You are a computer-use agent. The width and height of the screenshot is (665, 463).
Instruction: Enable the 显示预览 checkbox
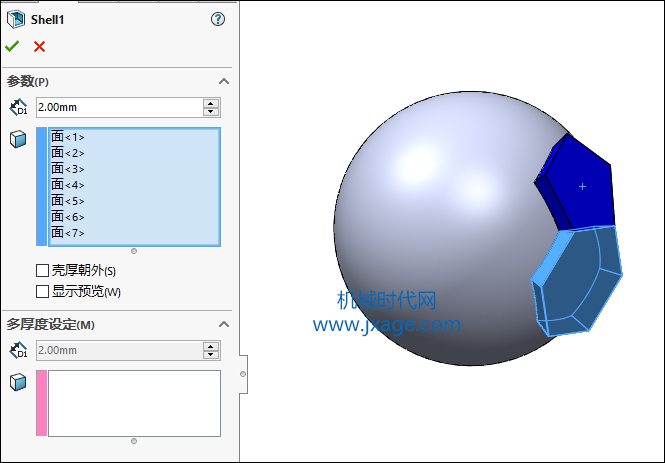[x=42, y=292]
